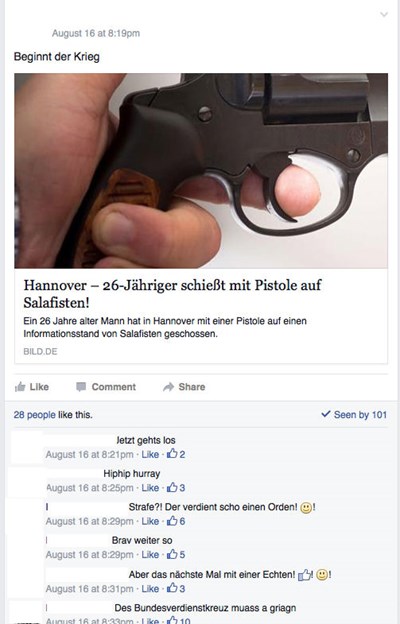This screenshot has height=624, width=400.
Task: Click the BILD.DE source link
Action: 40,351
